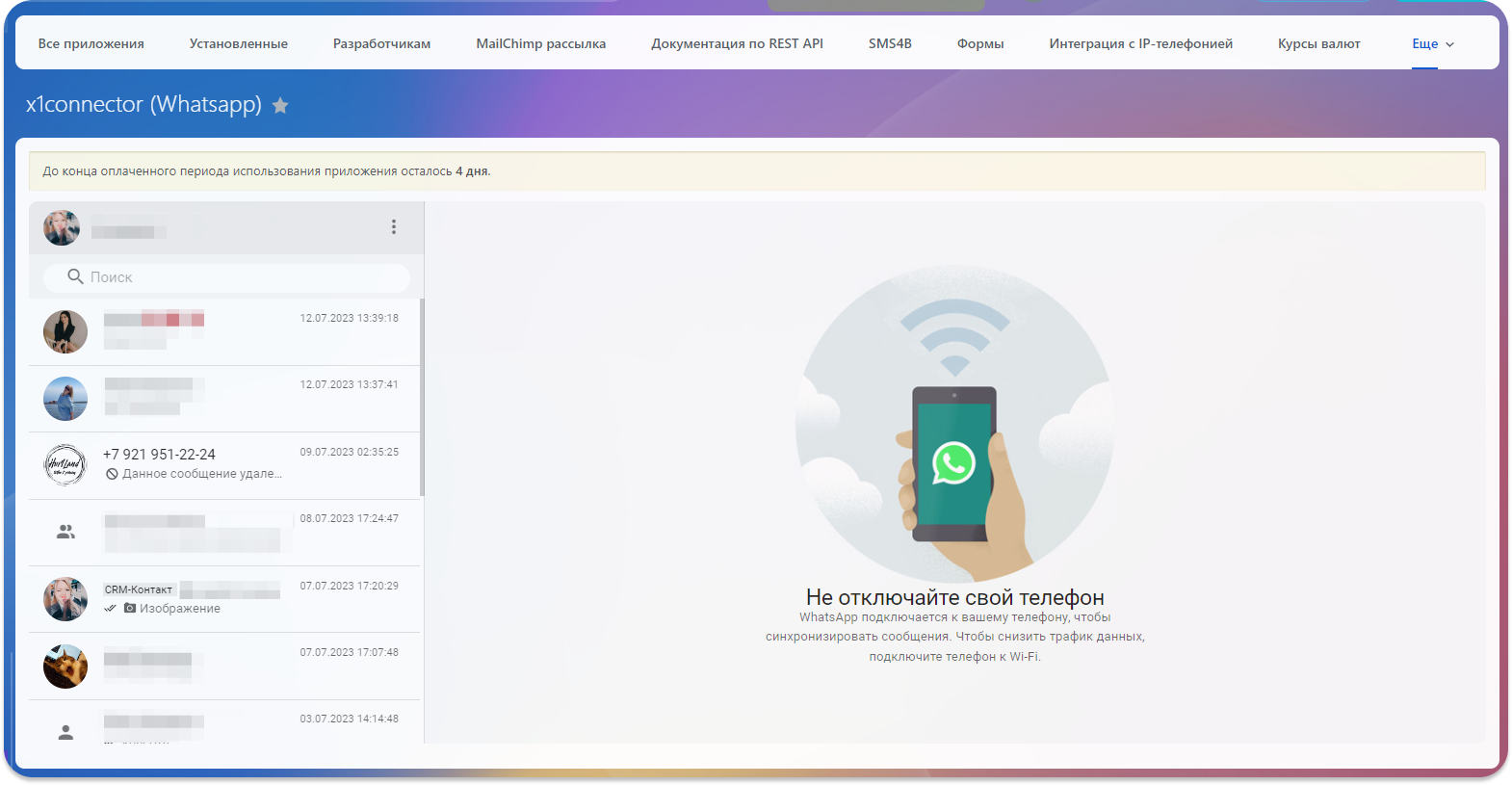The image size is (1512, 785).
Task: Open avatar of +7 921 951-22-24 contact
Action: point(65,465)
